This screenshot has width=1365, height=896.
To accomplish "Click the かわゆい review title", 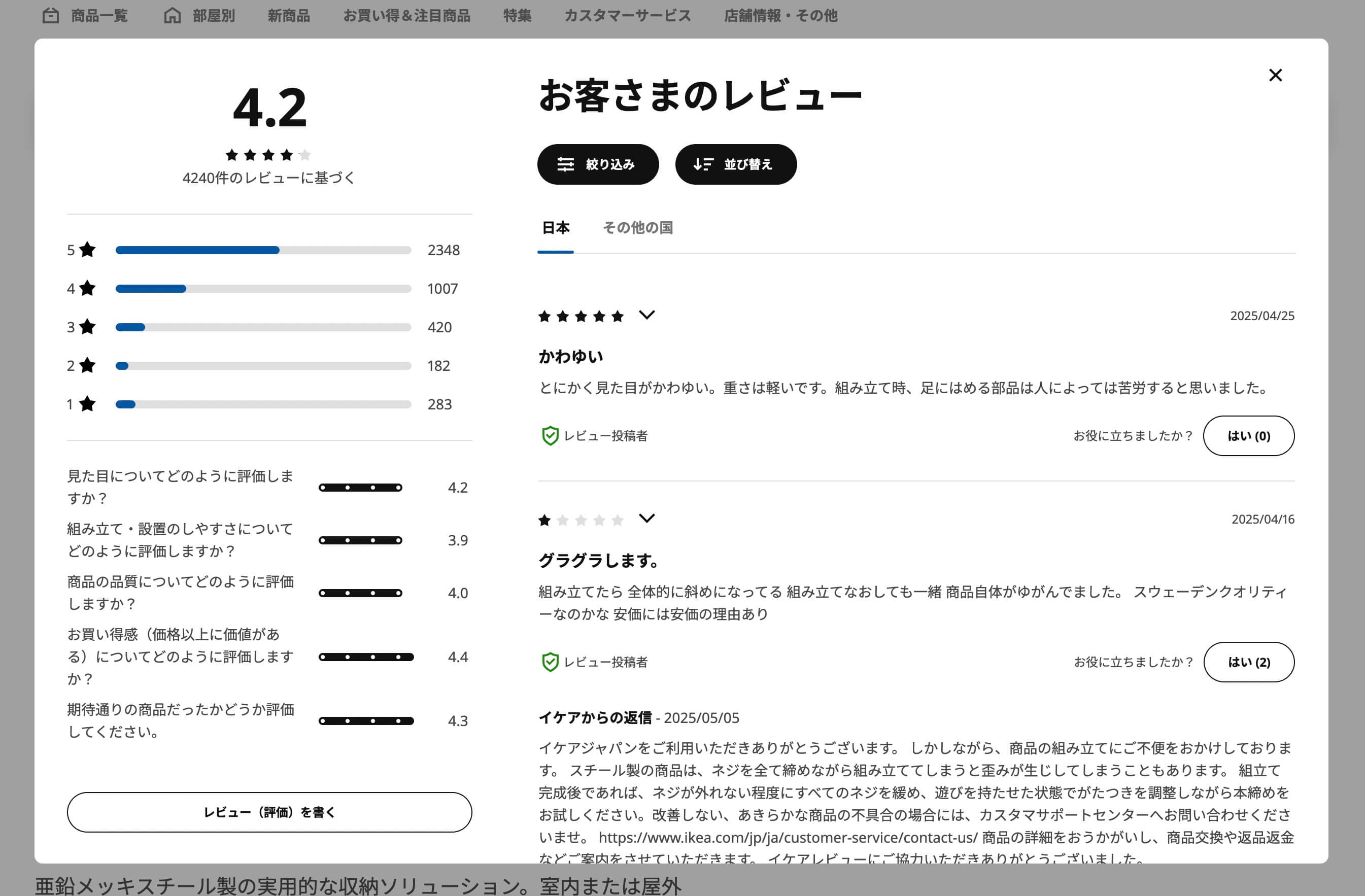I will click(571, 356).
